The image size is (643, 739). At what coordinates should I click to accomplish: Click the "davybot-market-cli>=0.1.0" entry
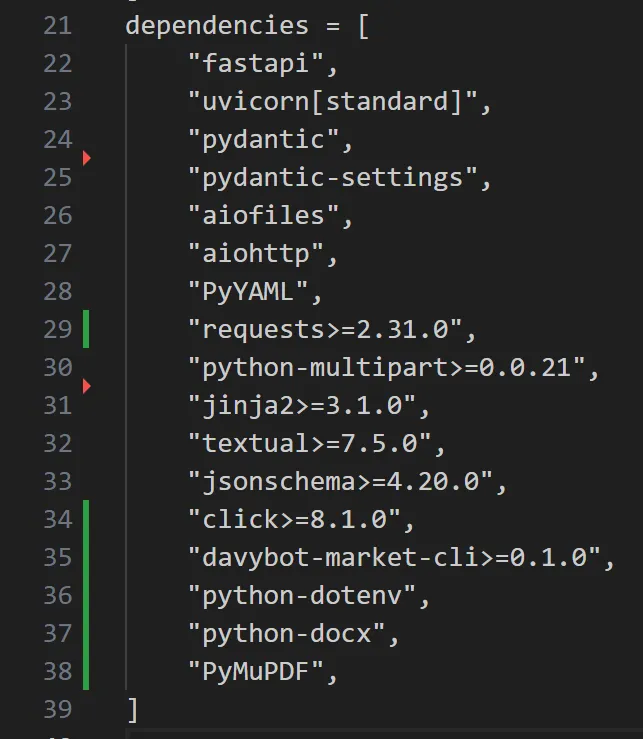point(394,558)
